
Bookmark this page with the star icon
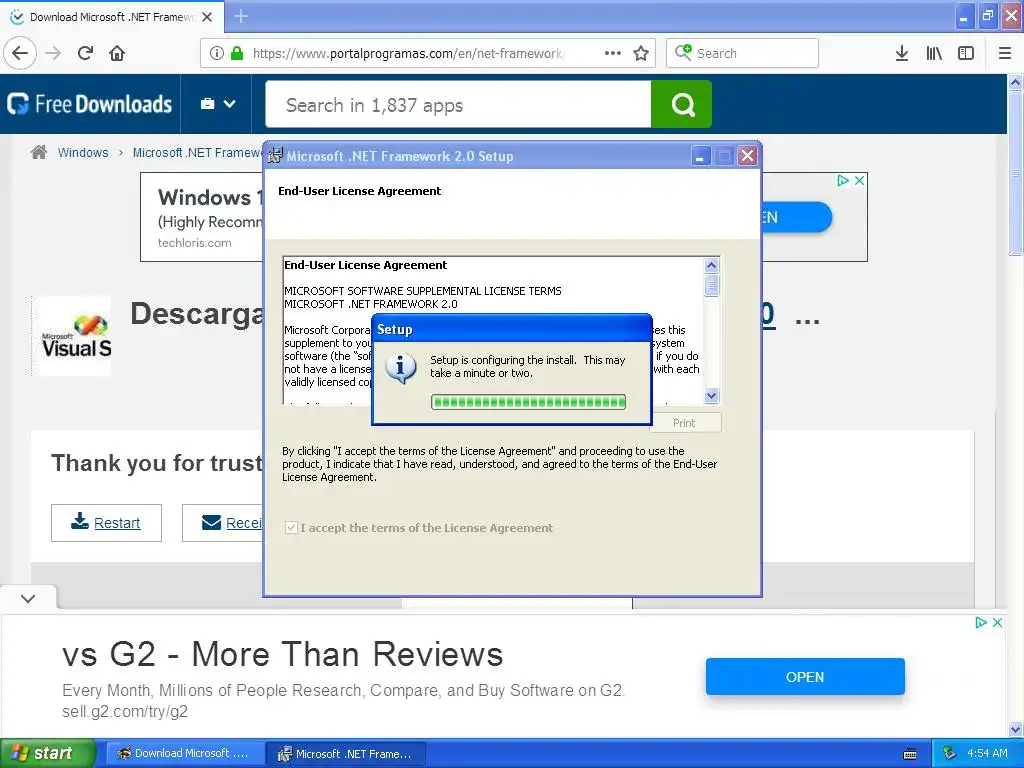coord(641,53)
